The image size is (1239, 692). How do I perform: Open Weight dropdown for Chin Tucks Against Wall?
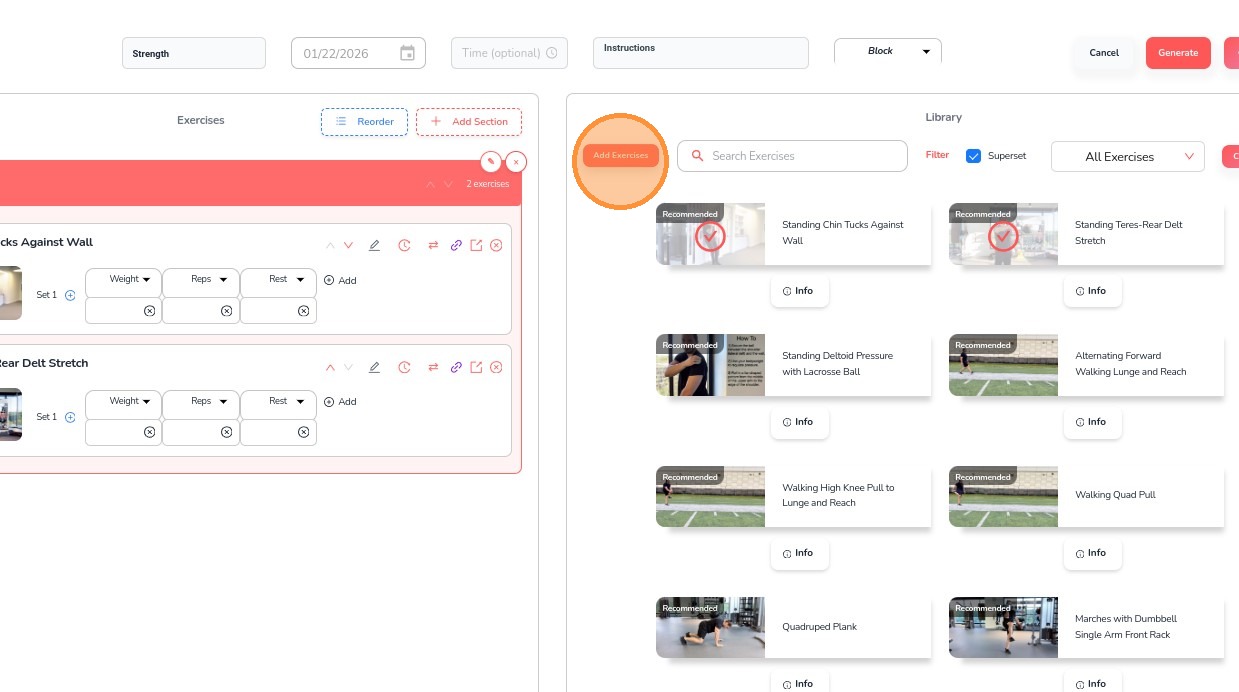pos(124,280)
